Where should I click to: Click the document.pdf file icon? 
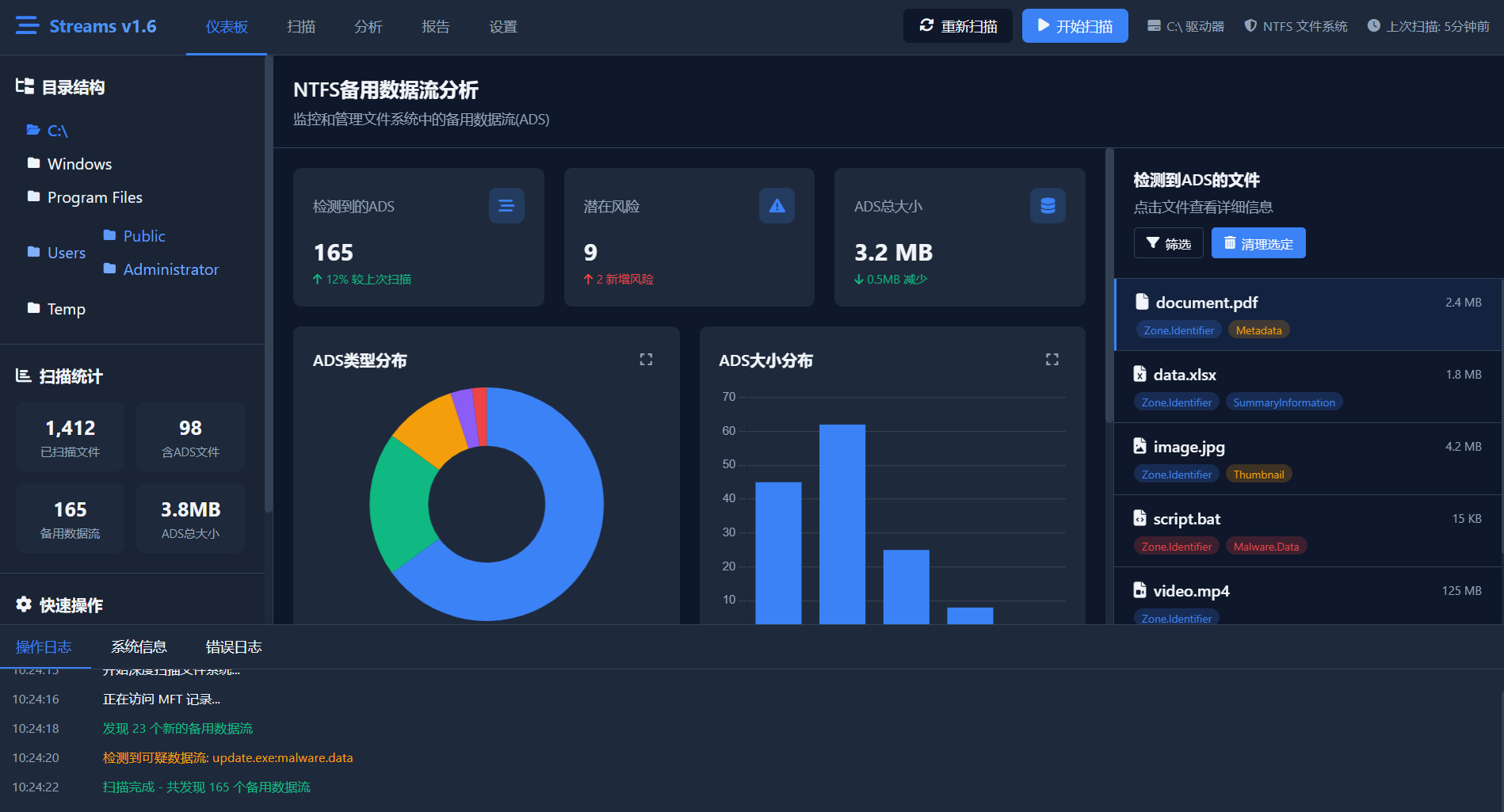point(1142,302)
